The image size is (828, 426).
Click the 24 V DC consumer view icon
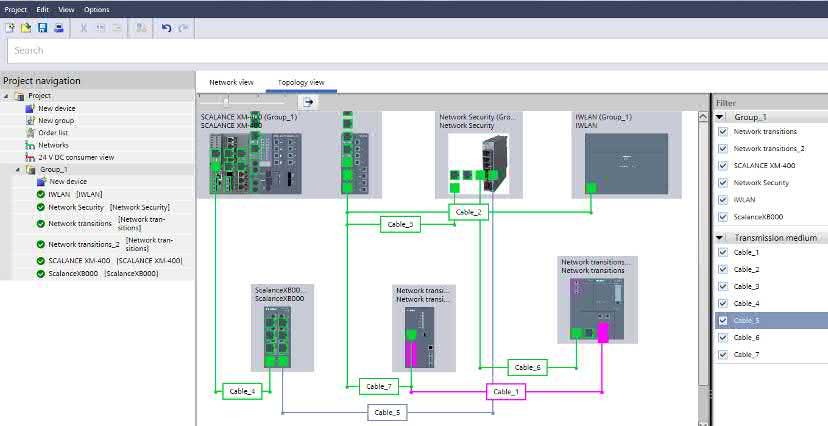coord(30,157)
